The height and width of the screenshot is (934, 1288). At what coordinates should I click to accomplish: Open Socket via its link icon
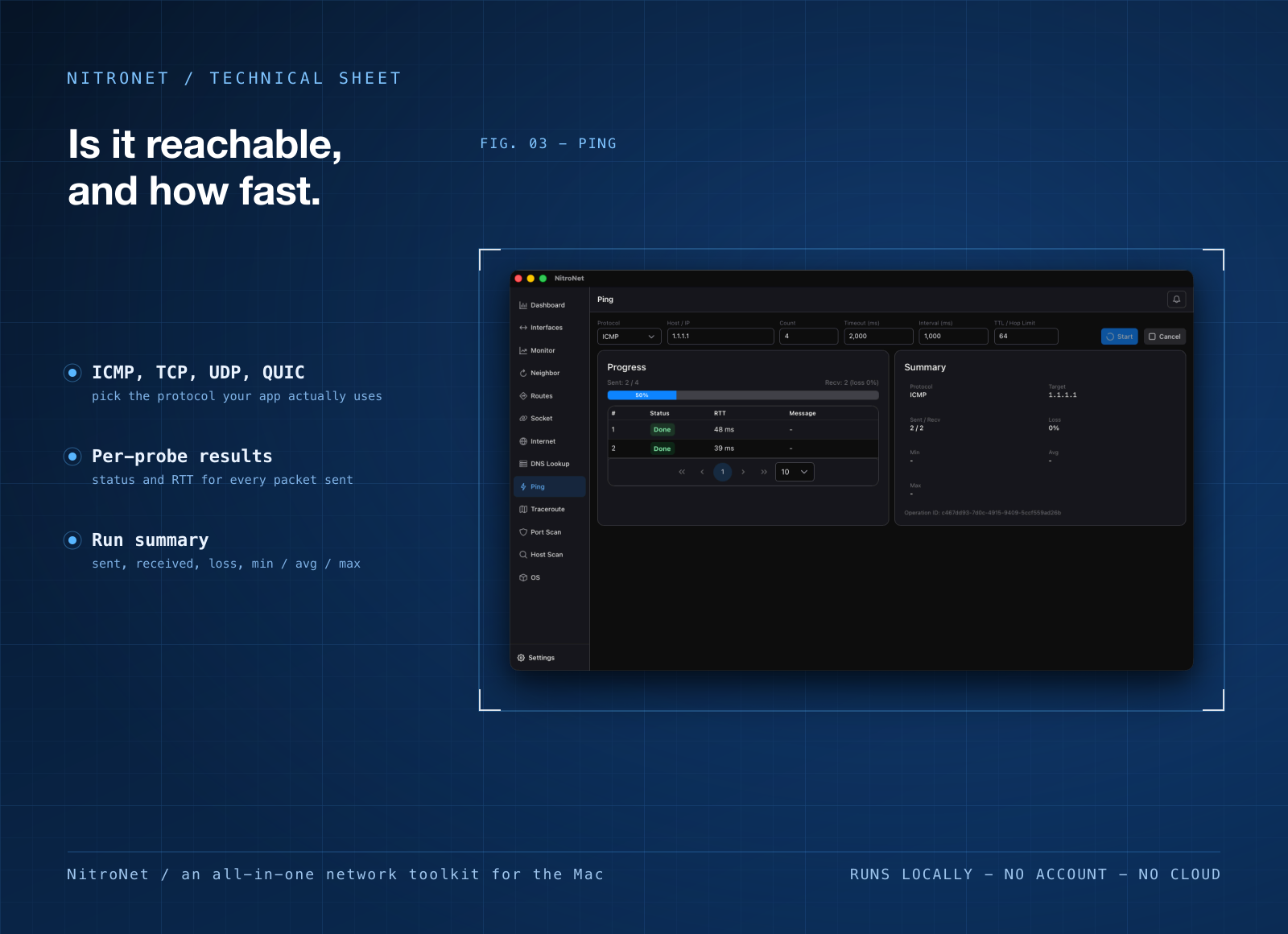tap(523, 419)
